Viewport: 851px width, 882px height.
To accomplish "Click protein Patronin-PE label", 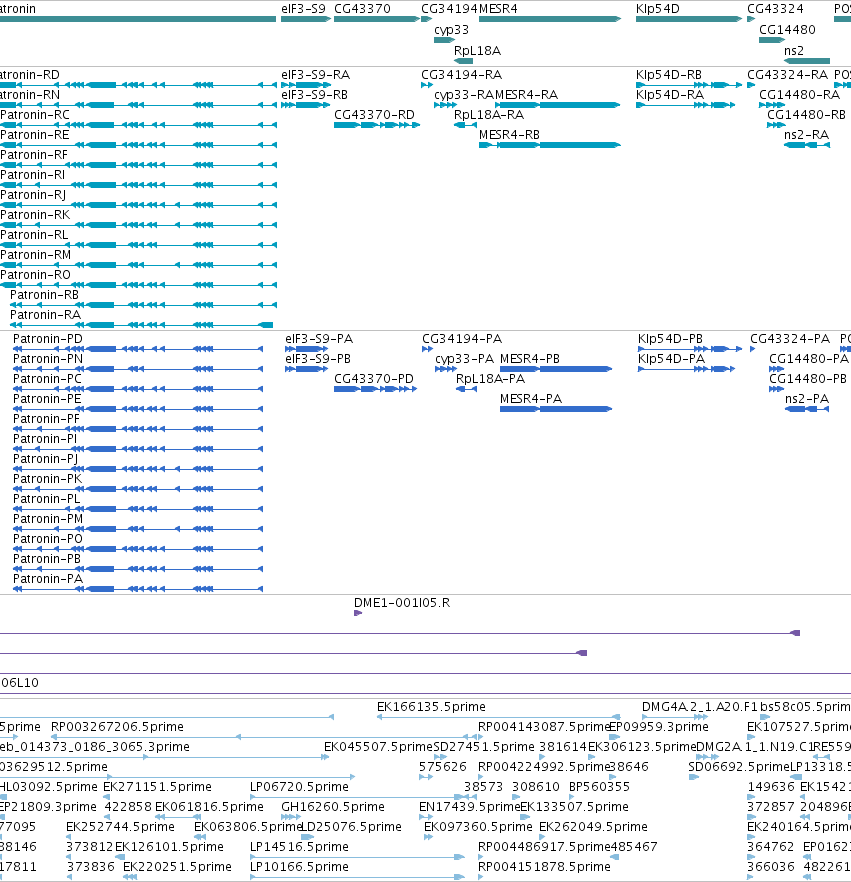I will tap(47, 399).
